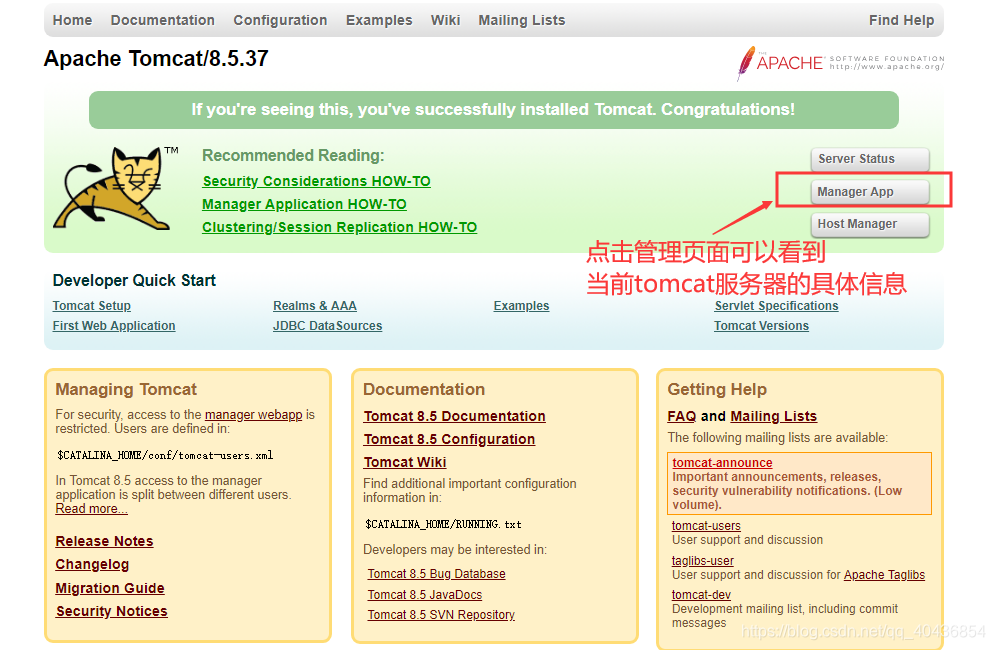This screenshot has height=650, width=995.
Task: Open the taglibs-user mailing list link
Action: tap(702, 560)
